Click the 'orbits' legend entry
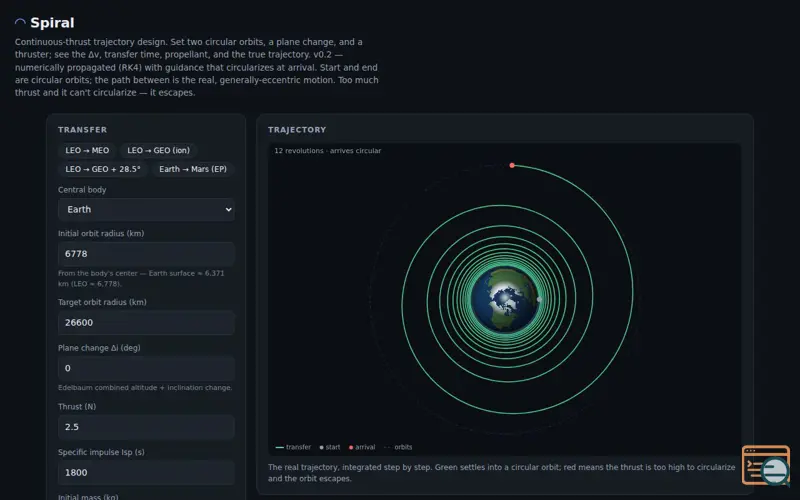 click(x=398, y=447)
